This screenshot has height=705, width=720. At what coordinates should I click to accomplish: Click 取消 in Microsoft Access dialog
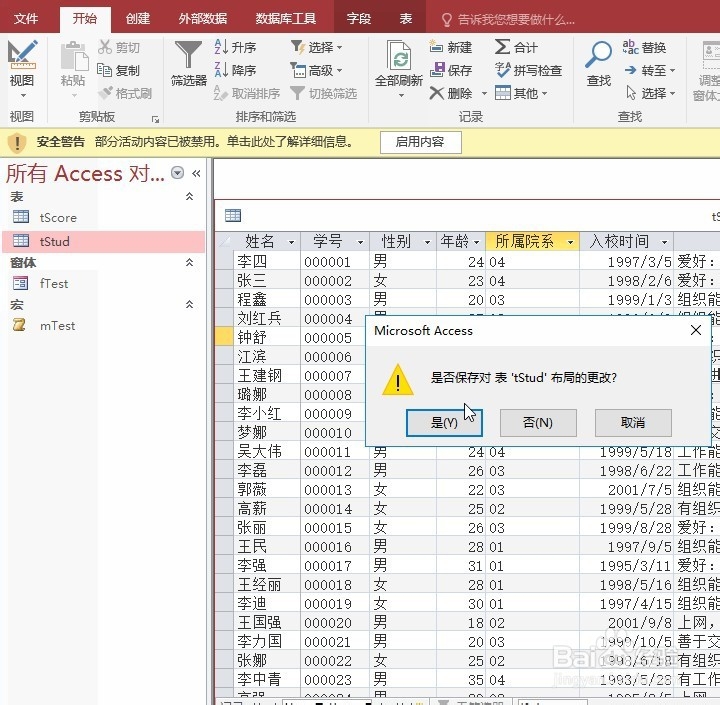[633, 423]
